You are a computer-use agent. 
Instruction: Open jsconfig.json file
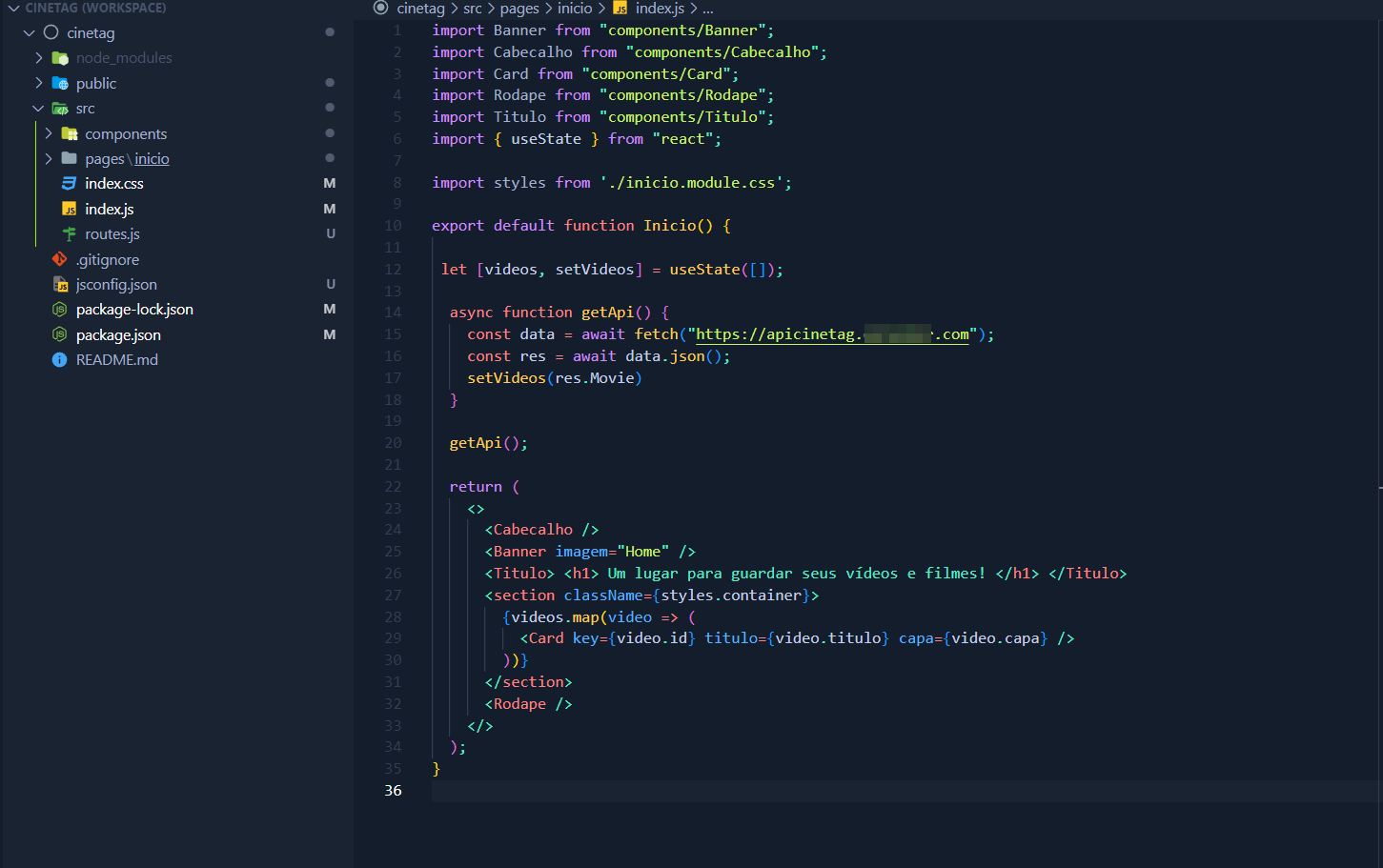[116, 284]
